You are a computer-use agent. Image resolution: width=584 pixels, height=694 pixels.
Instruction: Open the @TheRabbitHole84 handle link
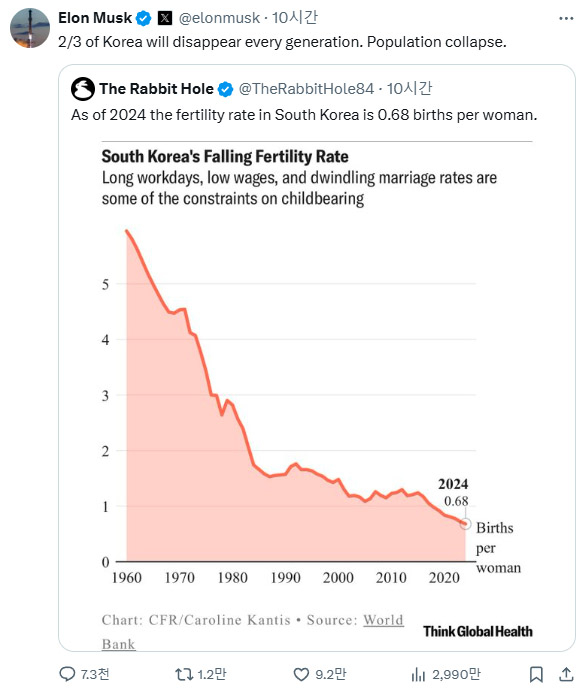(x=306, y=89)
